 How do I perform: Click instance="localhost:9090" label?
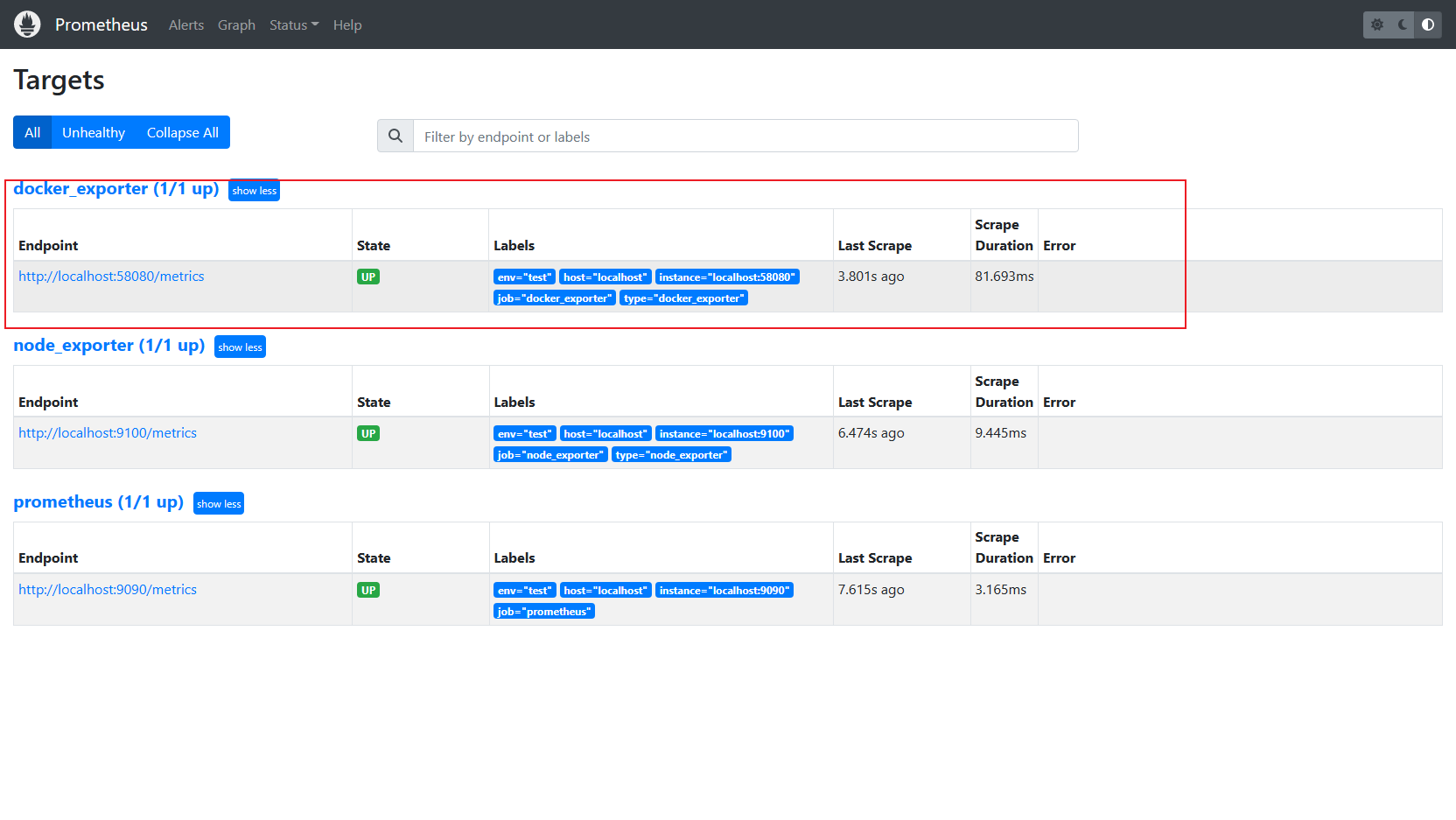[x=724, y=590]
